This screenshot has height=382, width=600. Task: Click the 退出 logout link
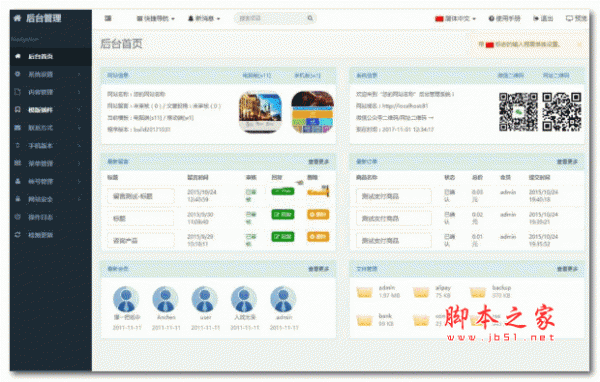coord(543,18)
